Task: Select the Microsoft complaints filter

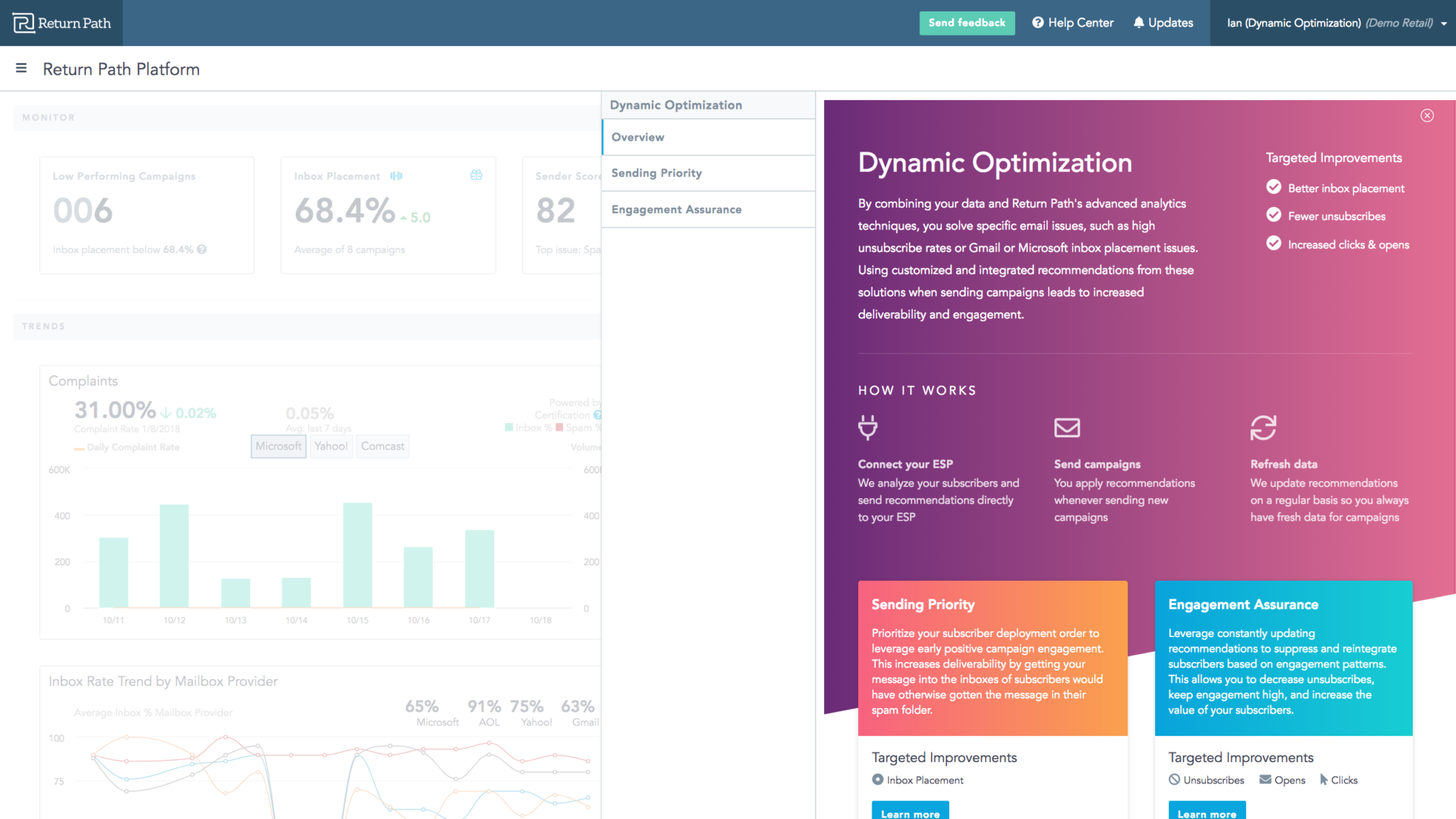Action: coord(279,446)
